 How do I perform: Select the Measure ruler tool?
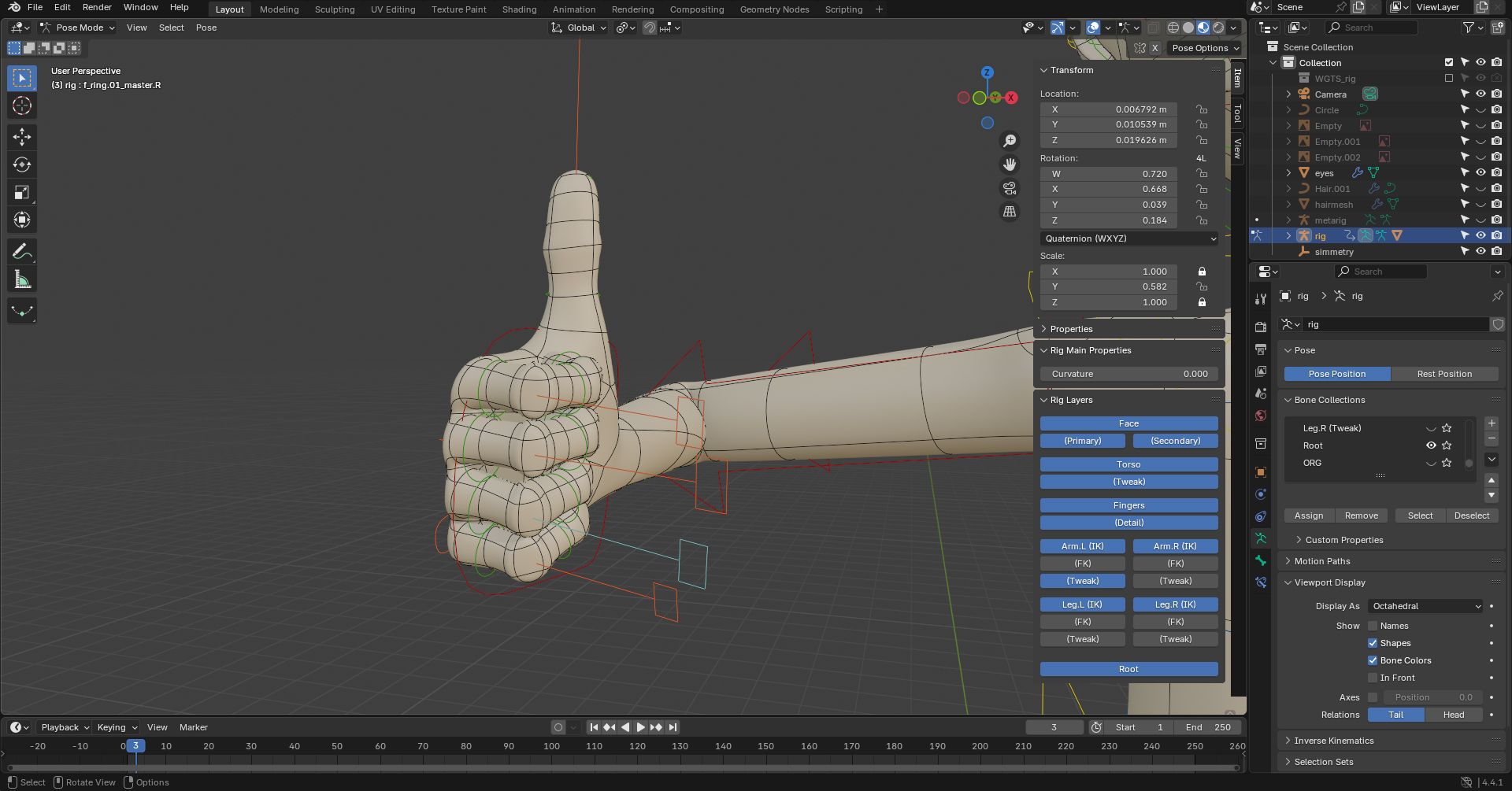(22, 280)
